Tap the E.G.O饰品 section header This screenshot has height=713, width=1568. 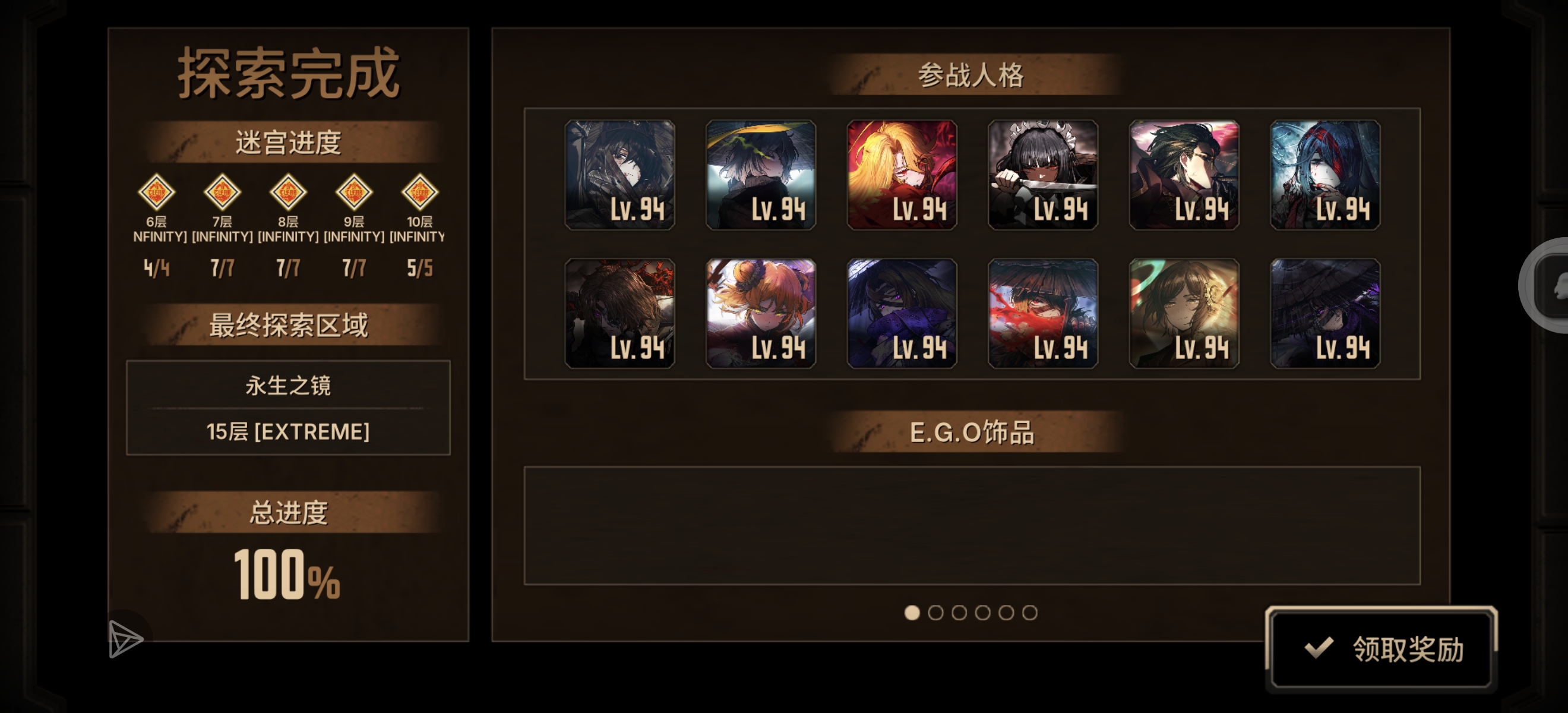click(972, 433)
